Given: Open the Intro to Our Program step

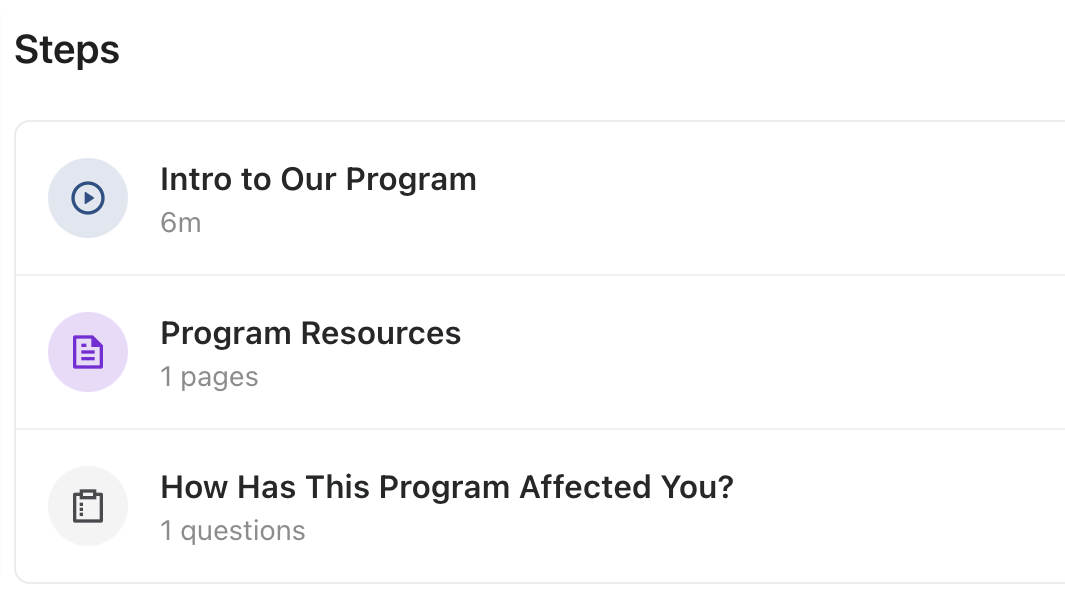Looking at the screenshot, I should pos(318,180).
